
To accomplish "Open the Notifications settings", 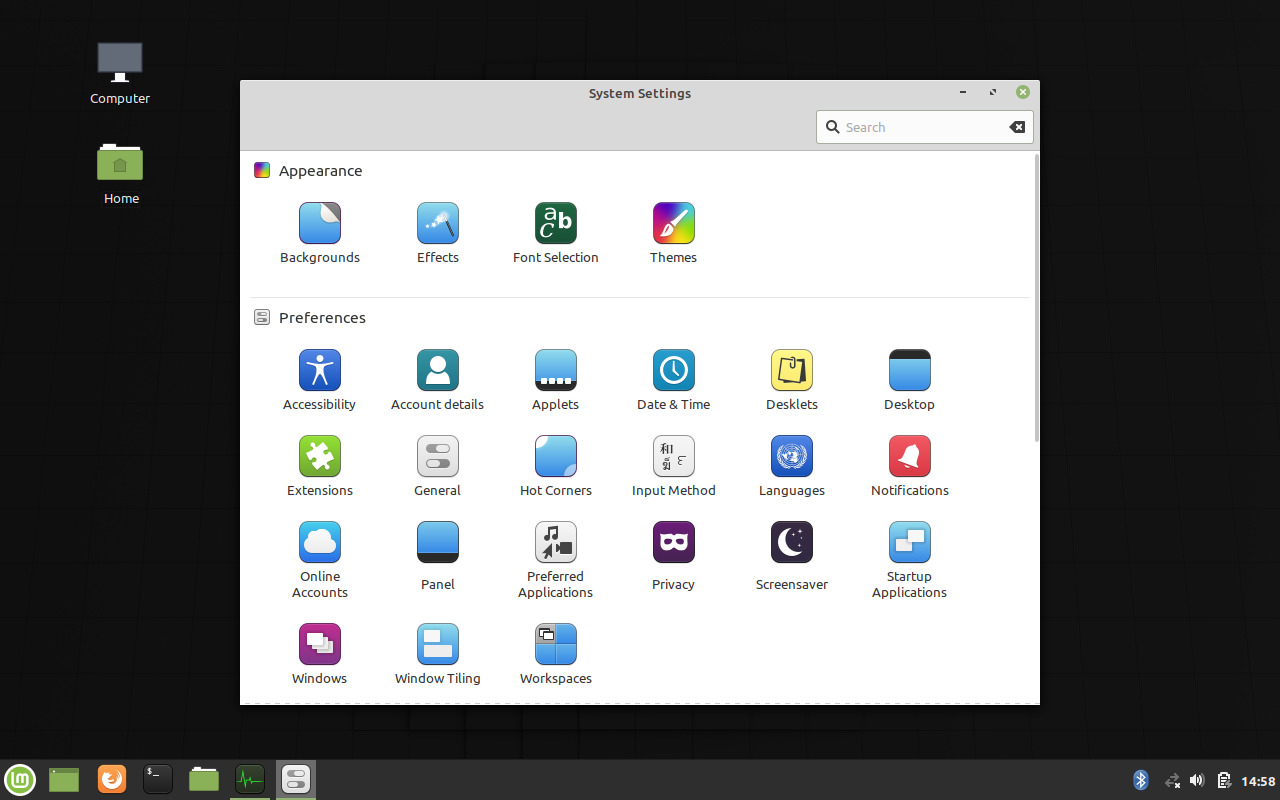I will (x=910, y=466).
